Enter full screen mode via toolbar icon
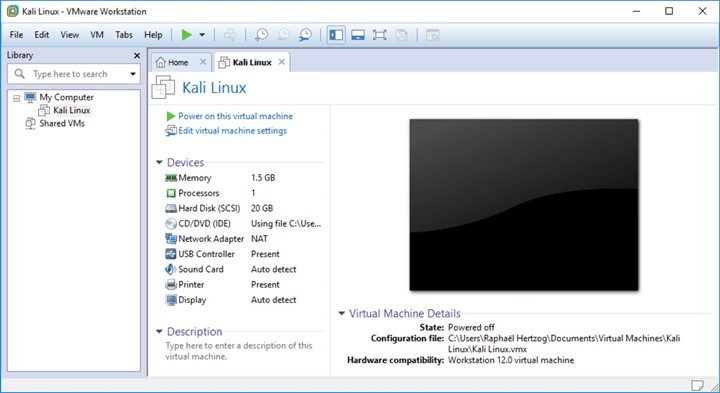The image size is (720, 393). pyautogui.click(x=379, y=35)
